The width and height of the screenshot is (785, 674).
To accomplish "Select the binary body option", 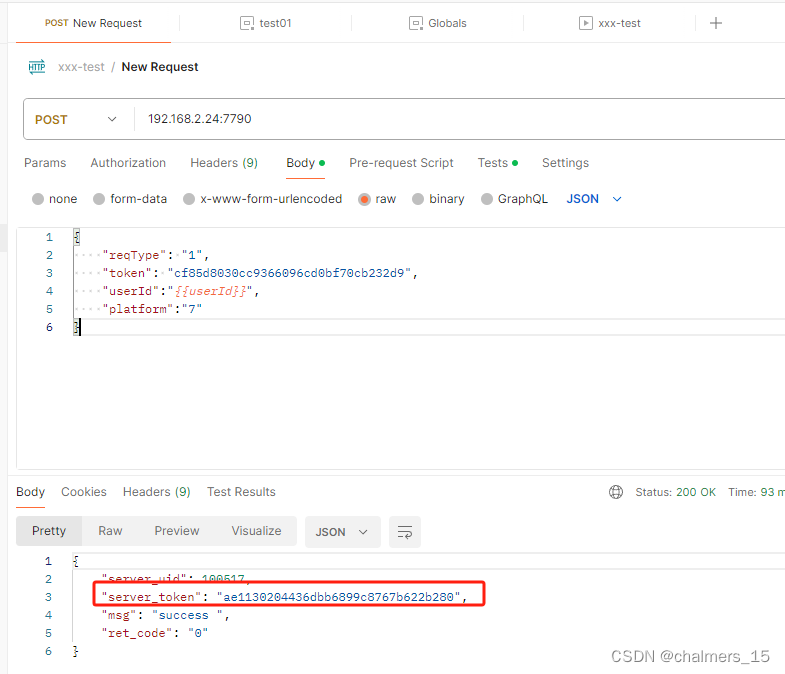I will pos(418,199).
